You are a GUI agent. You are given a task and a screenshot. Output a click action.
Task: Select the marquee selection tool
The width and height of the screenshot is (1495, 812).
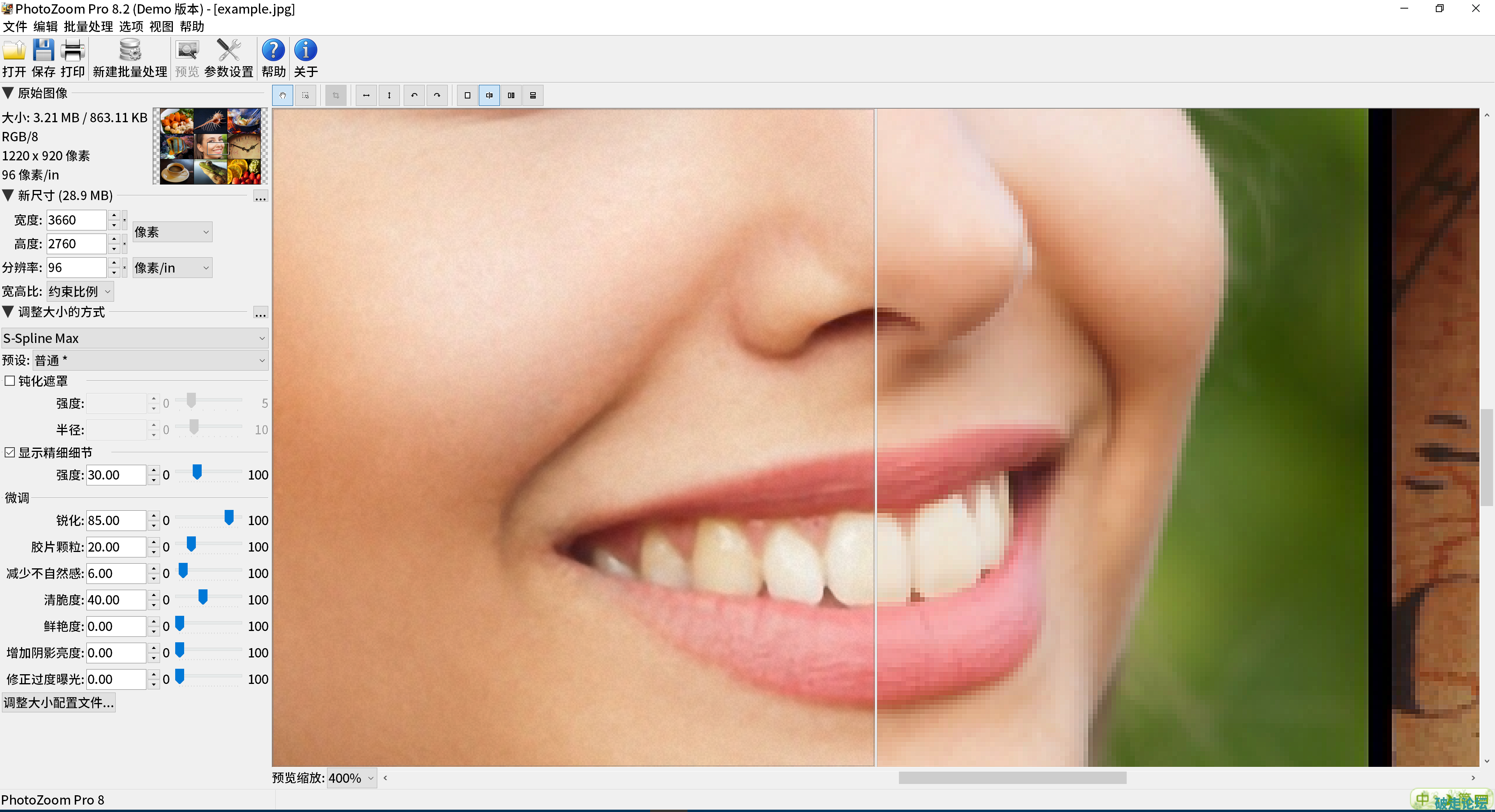(x=306, y=95)
